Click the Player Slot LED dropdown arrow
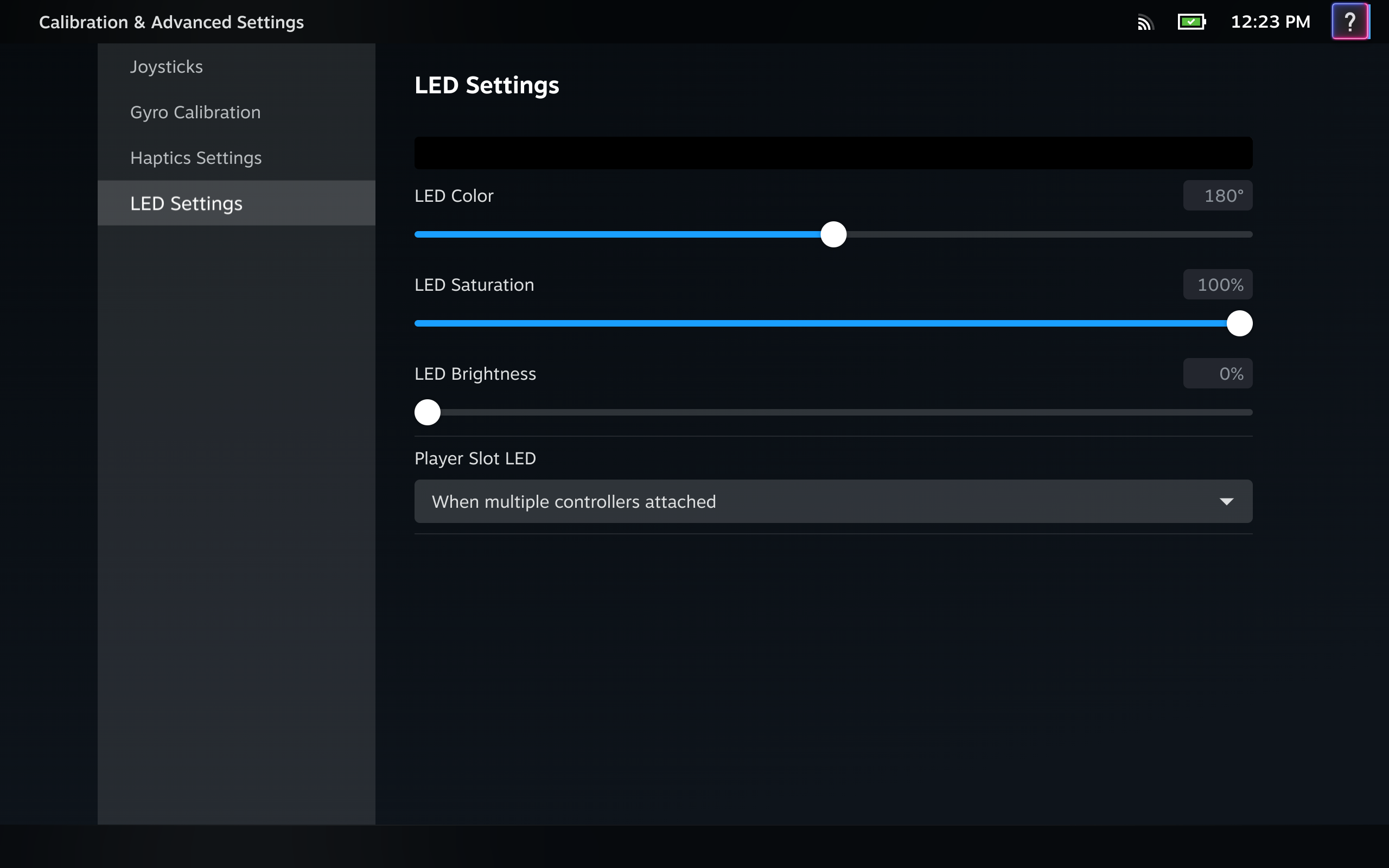 tap(1226, 502)
